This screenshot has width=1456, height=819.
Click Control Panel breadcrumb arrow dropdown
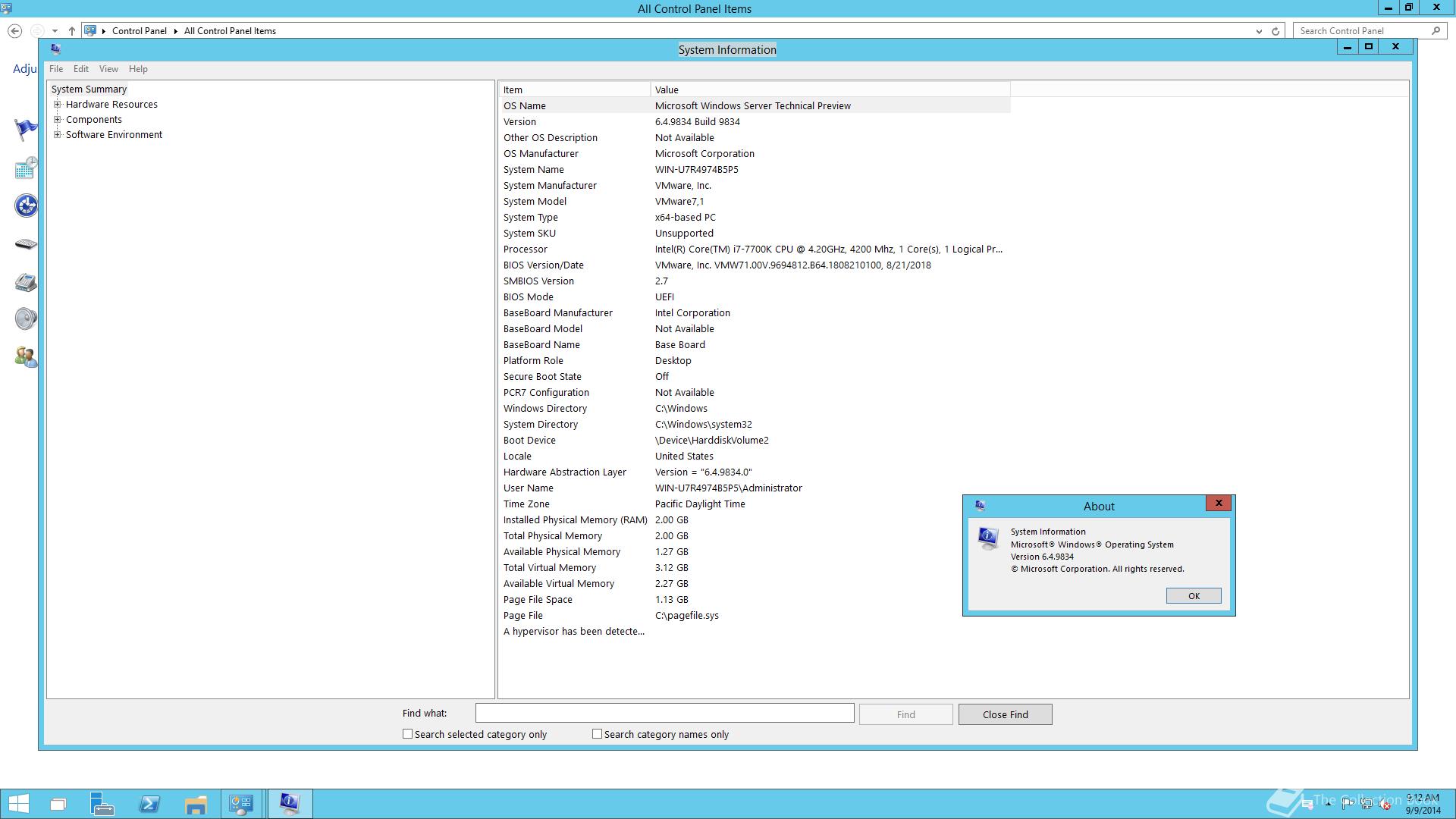tap(175, 31)
